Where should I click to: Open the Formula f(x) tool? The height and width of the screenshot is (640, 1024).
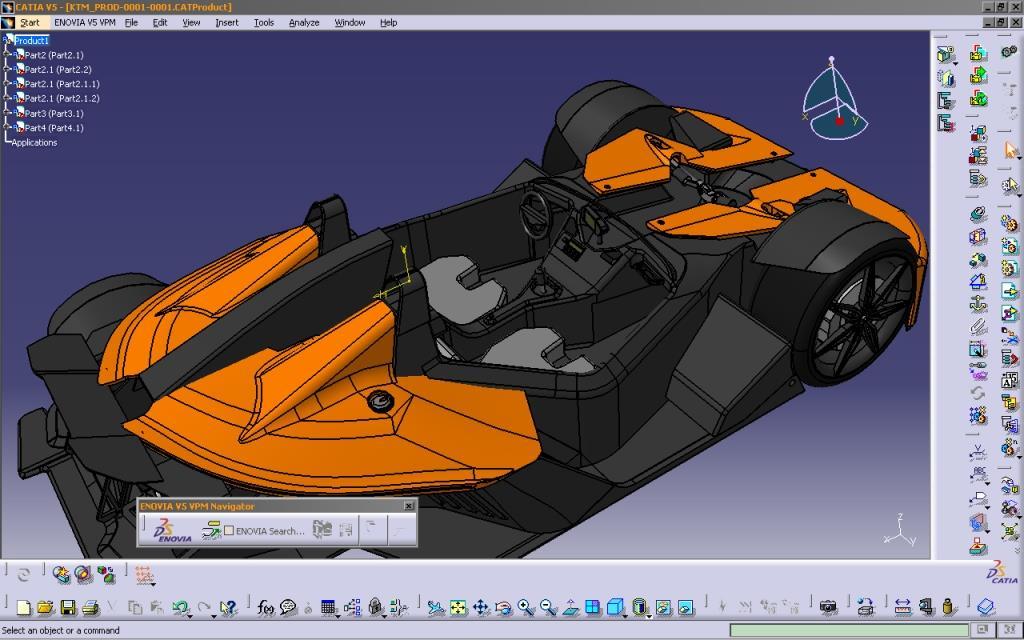266,608
